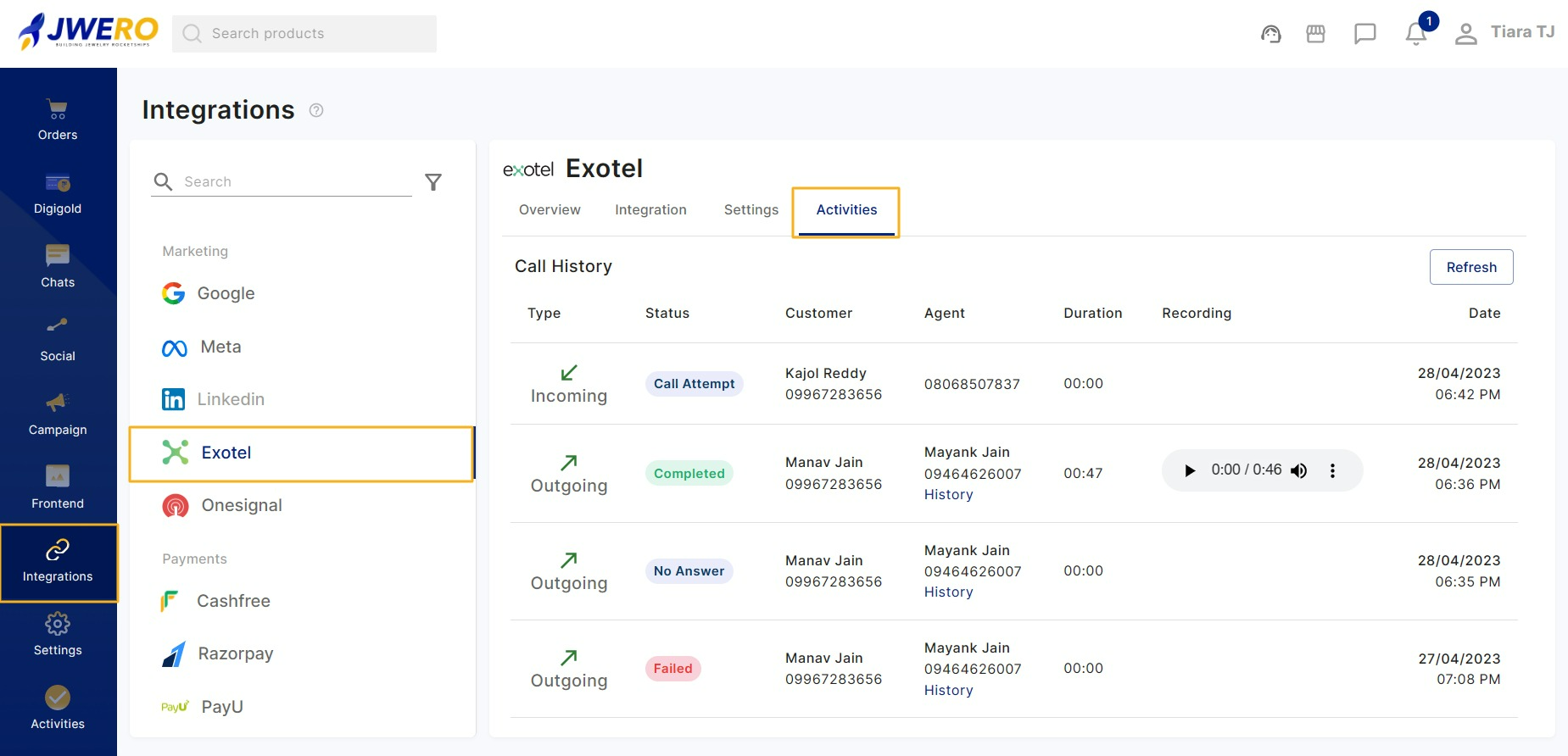
Task: Click the JWERO logo
Action: point(88,31)
